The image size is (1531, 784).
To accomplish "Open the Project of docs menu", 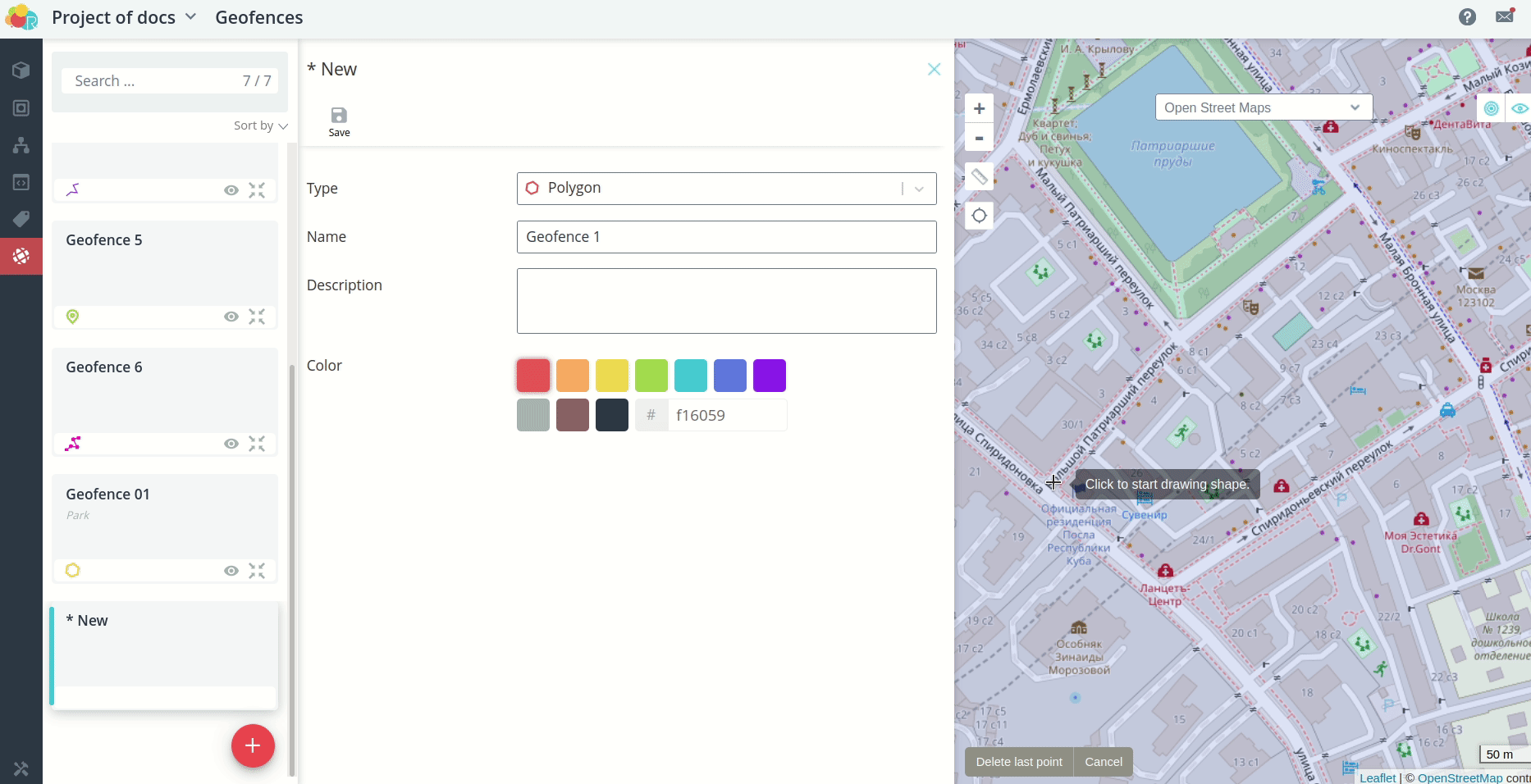I will pos(124,17).
